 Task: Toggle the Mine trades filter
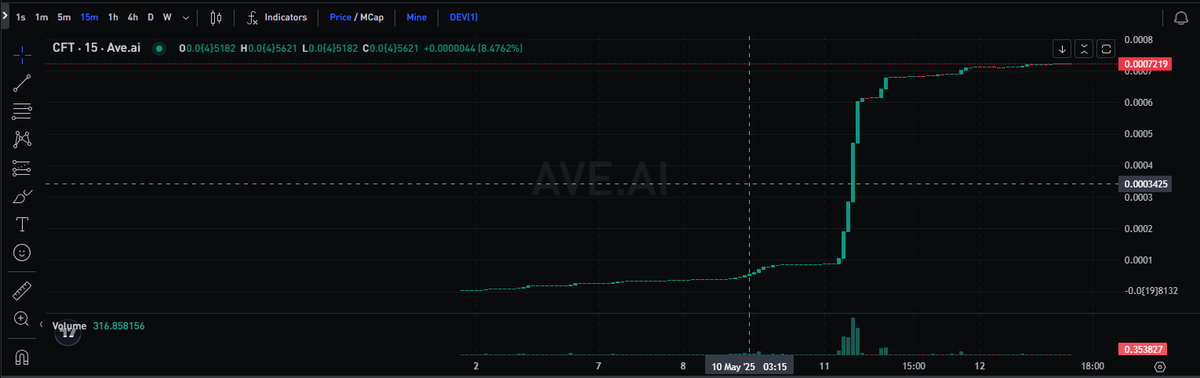click(418, 18)
